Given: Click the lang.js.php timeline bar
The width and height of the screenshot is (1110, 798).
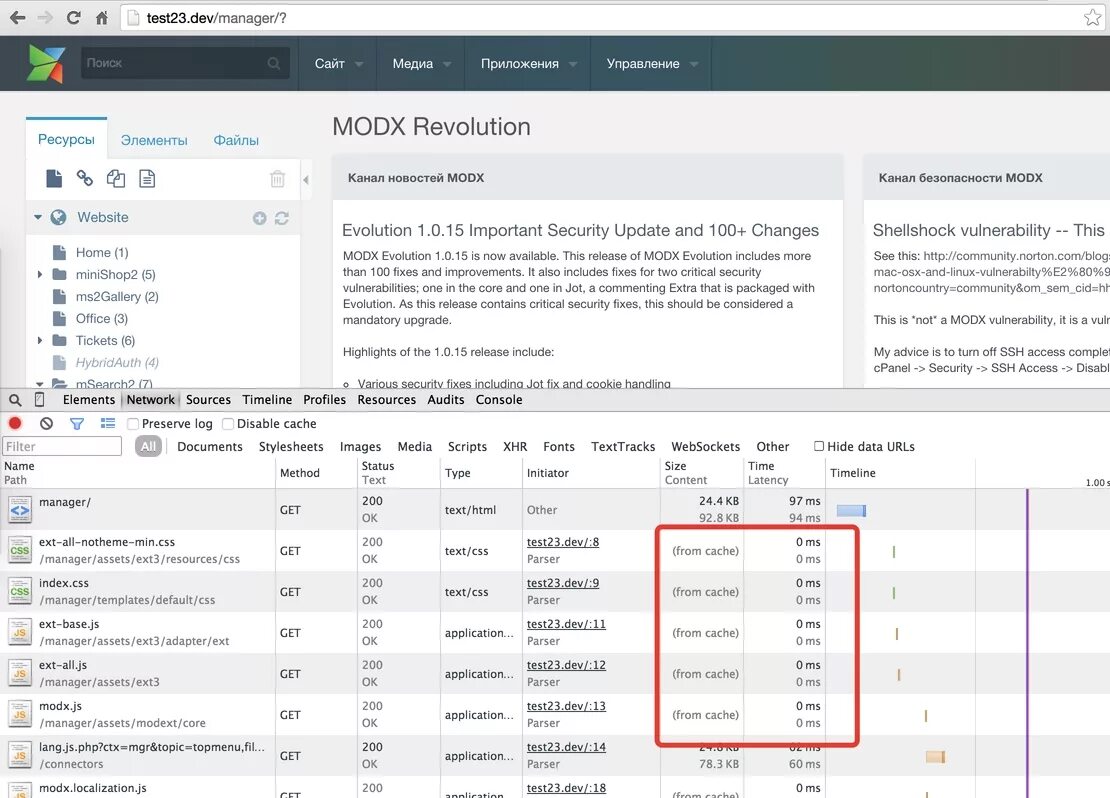Looking at the screenshot, I should click(935, 757).
